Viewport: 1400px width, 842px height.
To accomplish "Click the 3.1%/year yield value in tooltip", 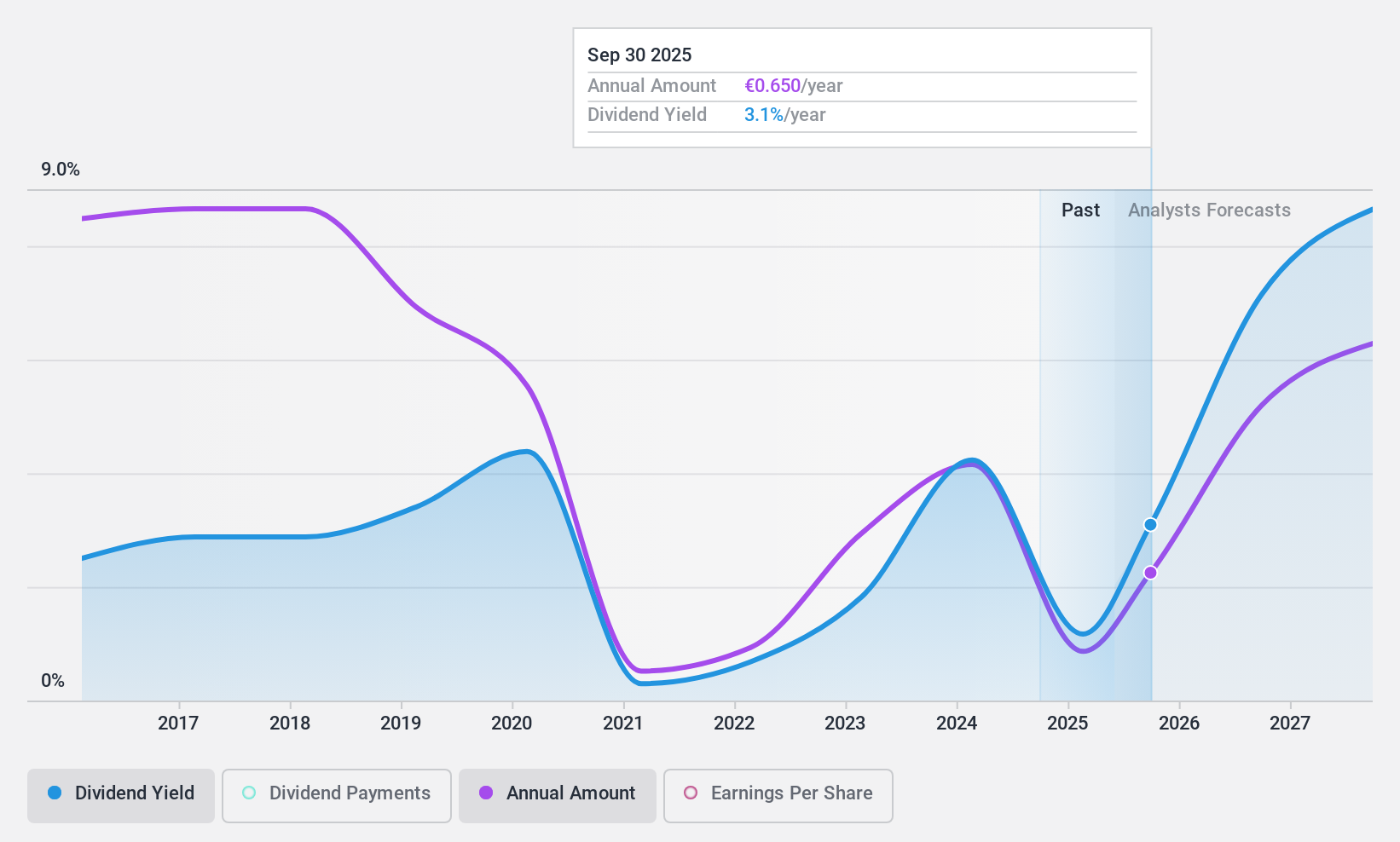I will click(784, 115).
